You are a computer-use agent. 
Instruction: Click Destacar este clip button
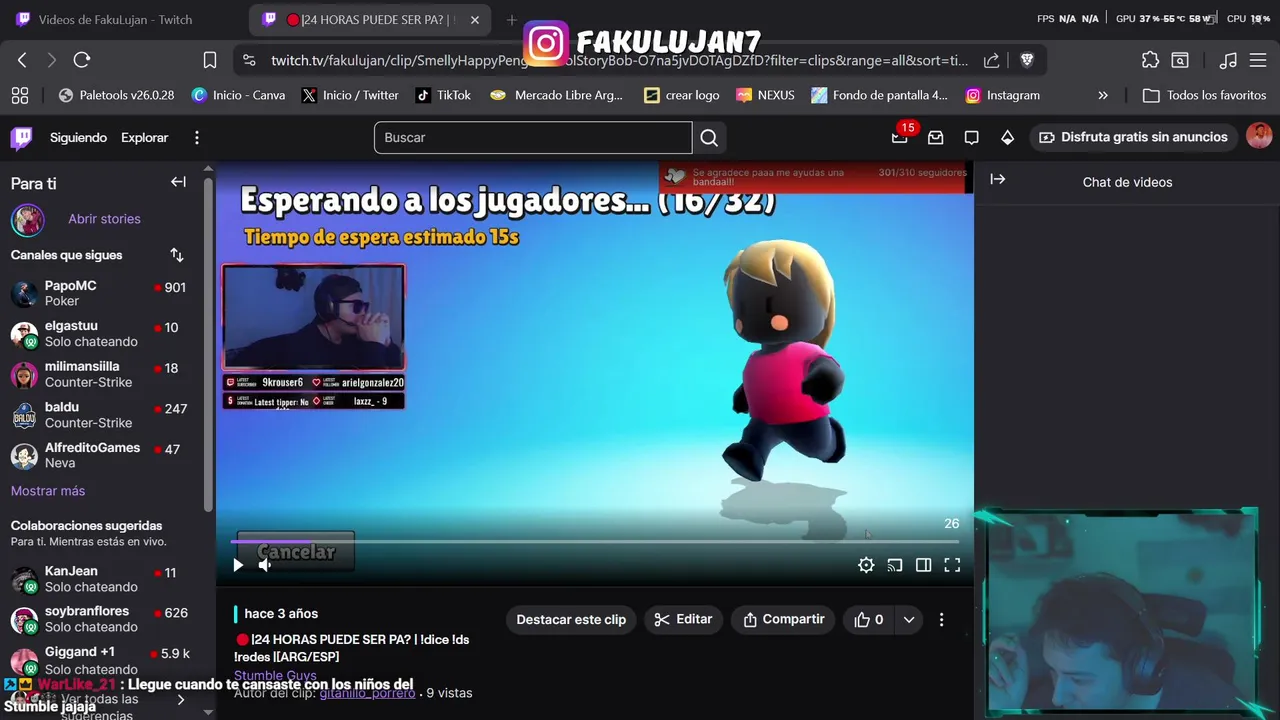click(571, 620)
